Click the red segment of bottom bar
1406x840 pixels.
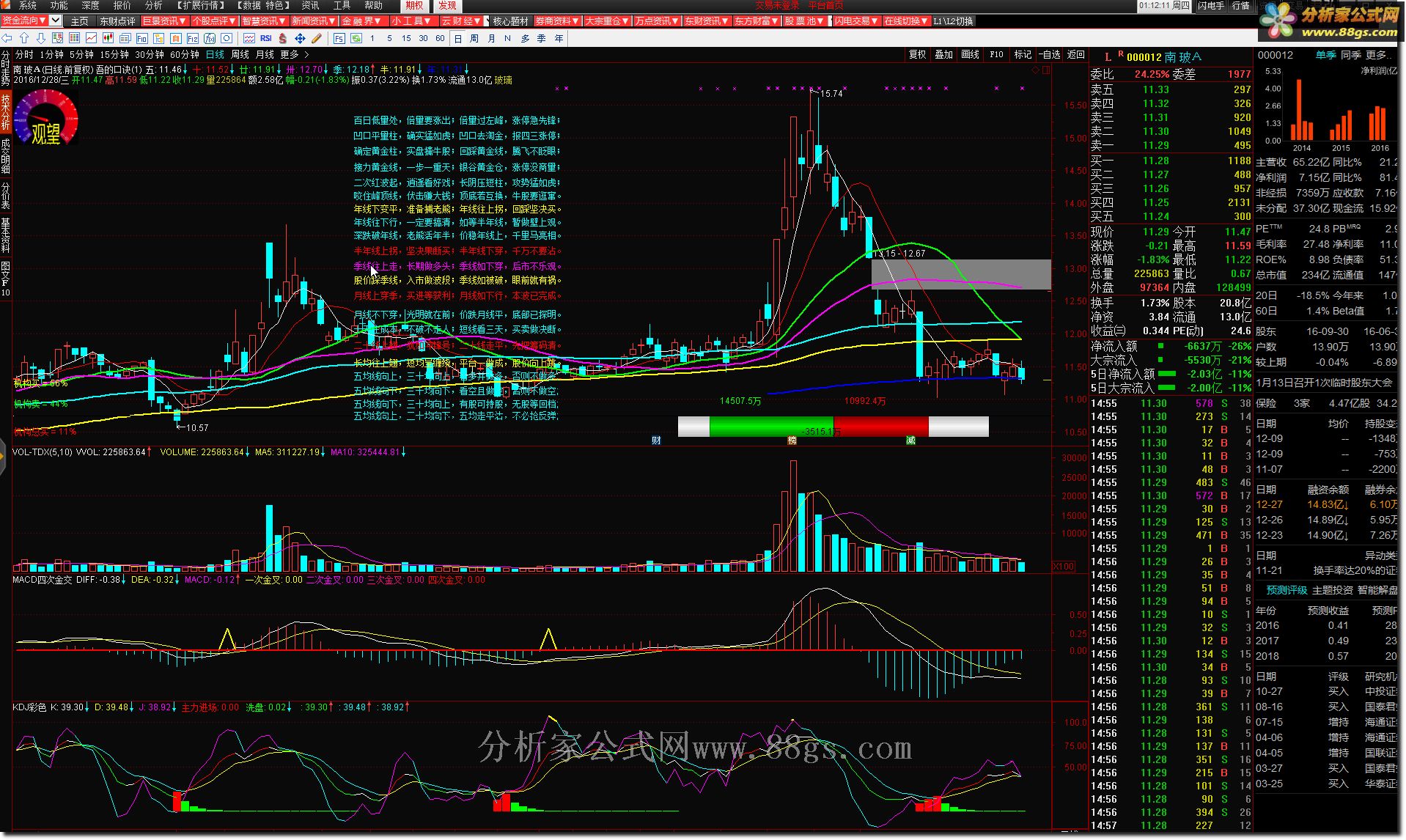(x=881, y=427)
